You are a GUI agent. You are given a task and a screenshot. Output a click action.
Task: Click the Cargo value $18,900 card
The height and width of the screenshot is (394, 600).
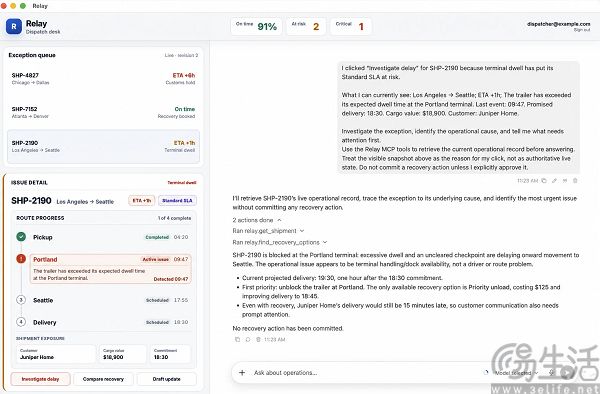click(122, 354)
